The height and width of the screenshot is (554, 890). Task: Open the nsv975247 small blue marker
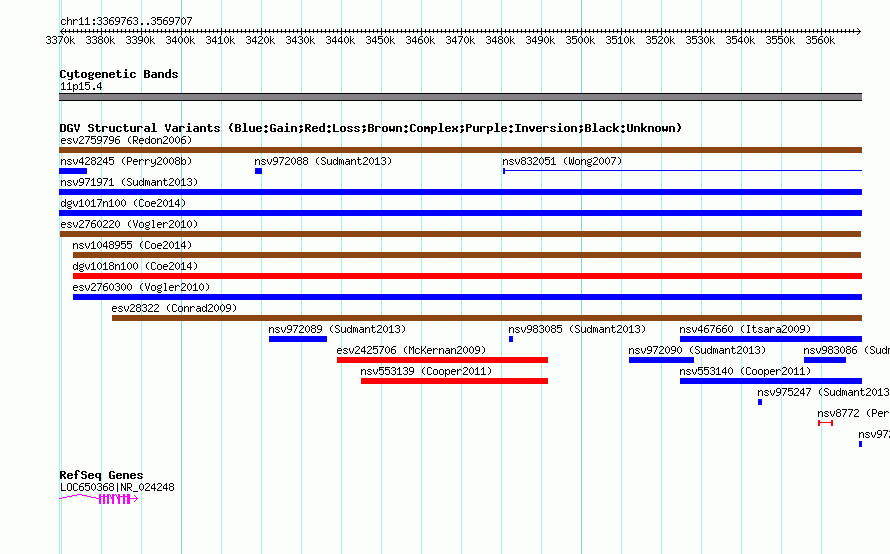pos(760,402)
